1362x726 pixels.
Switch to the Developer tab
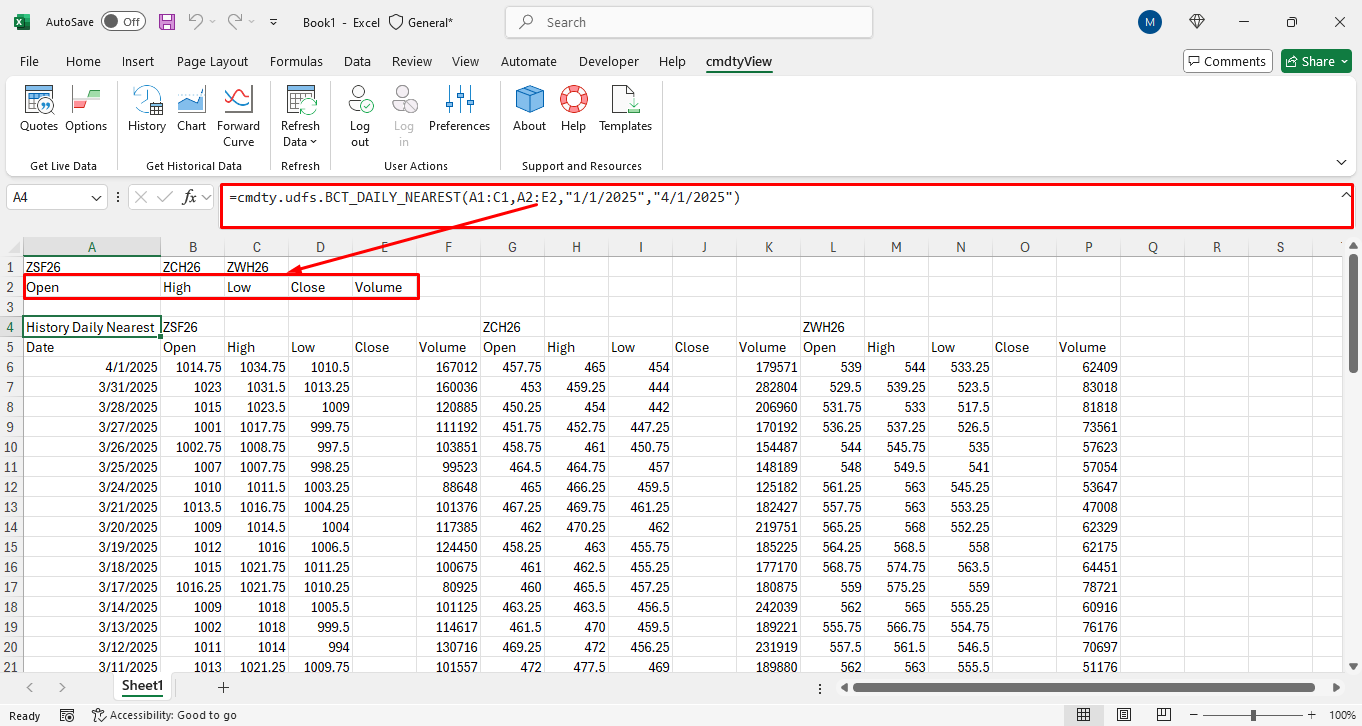609,61
